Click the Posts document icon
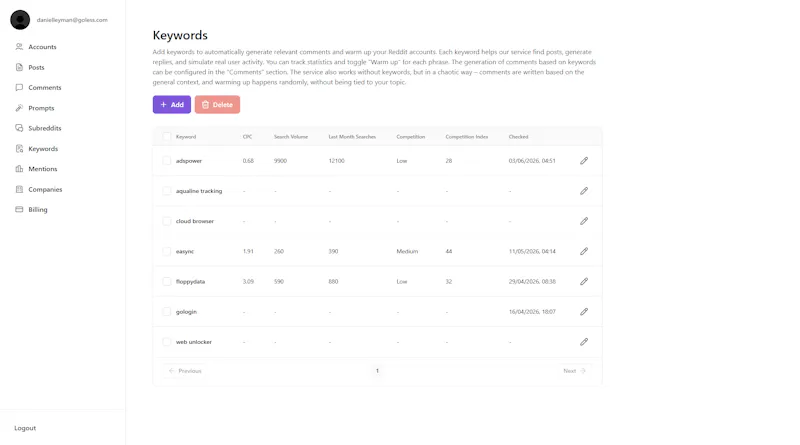 19,67
